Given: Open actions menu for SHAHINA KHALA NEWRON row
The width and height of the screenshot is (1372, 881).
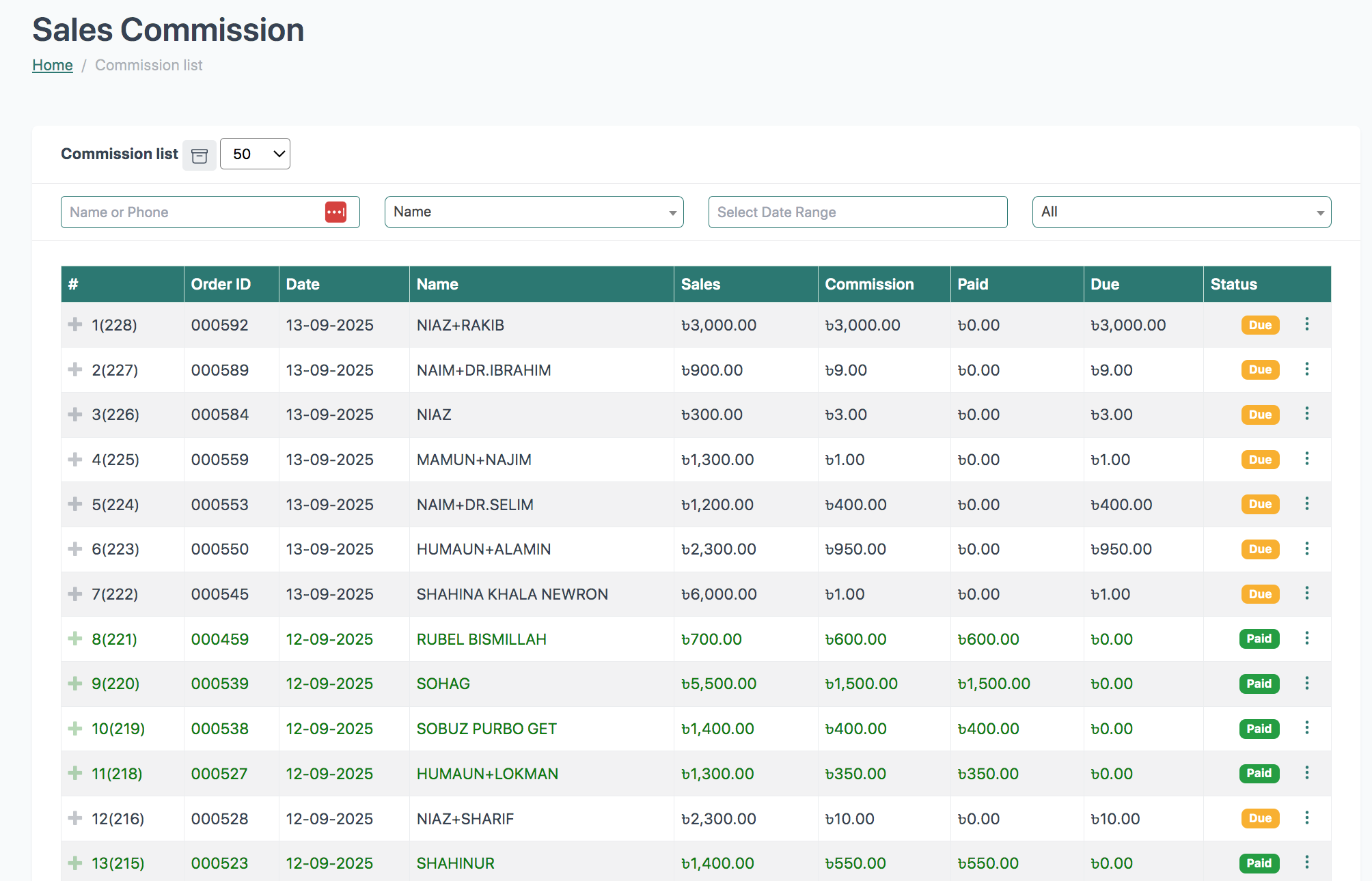Looking at the screenshot, I should [x=1306, y=593].
